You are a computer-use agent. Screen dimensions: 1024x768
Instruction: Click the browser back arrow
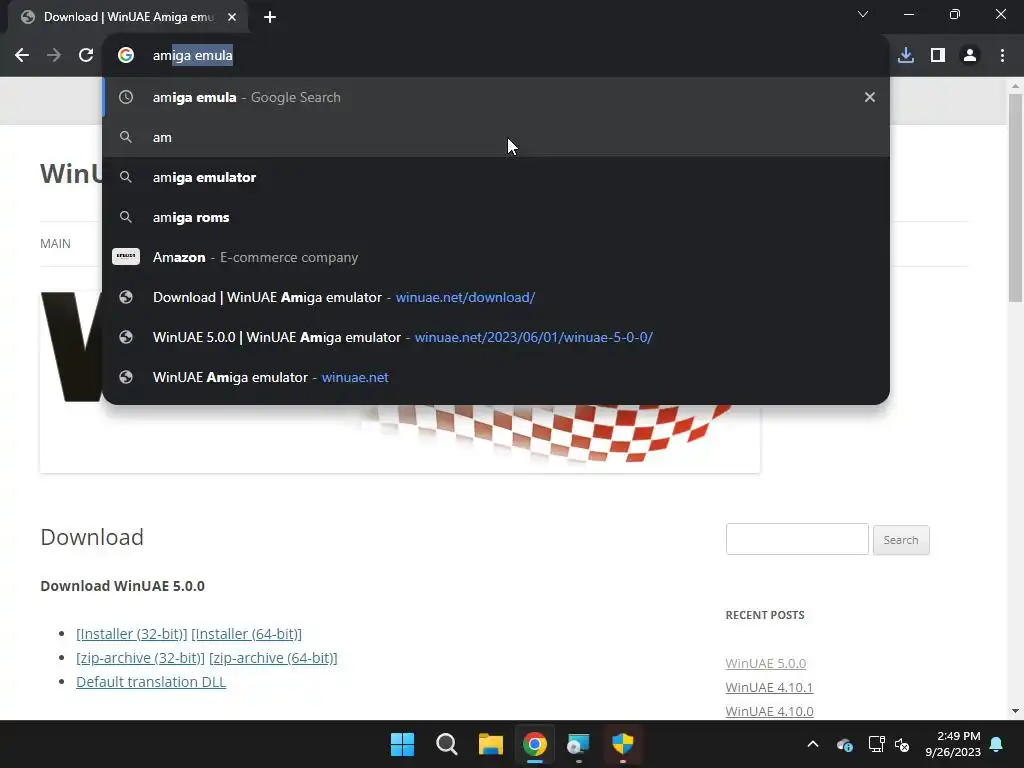[22, 56]
